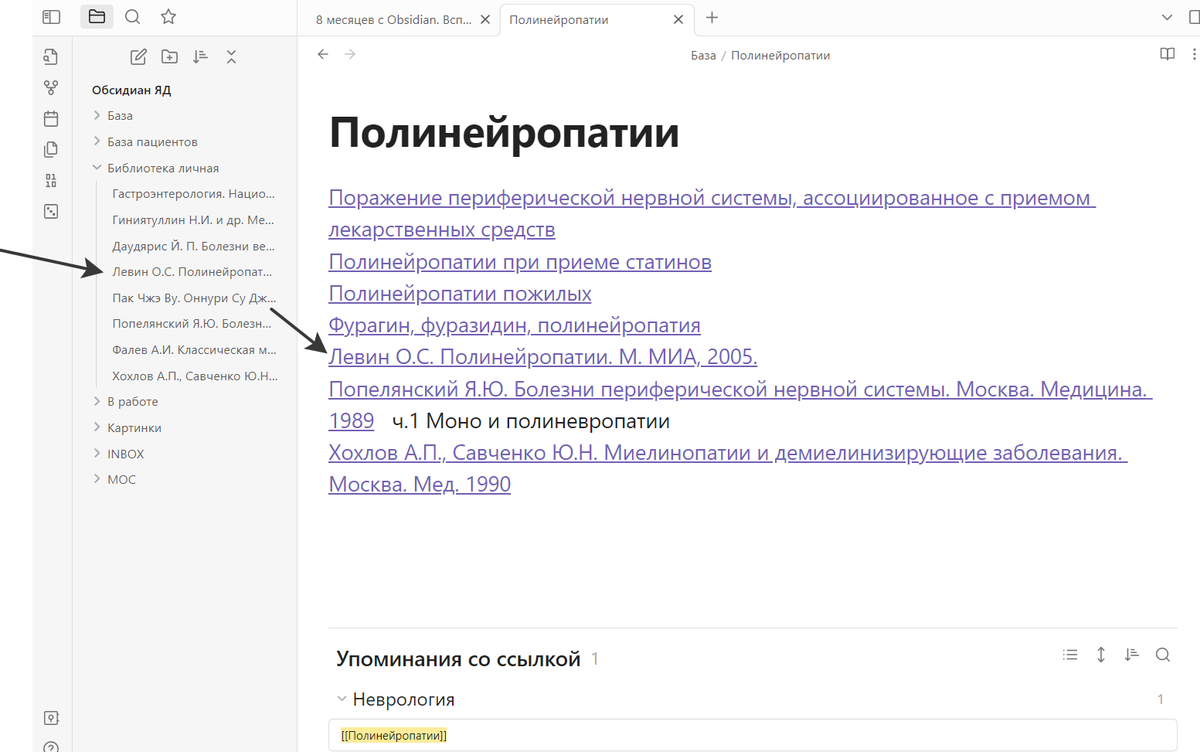This screenshot has height=752, width=1200.
Task: Open Попелянский Я.Ю. Болезни link in note
Action: point(740,405)
